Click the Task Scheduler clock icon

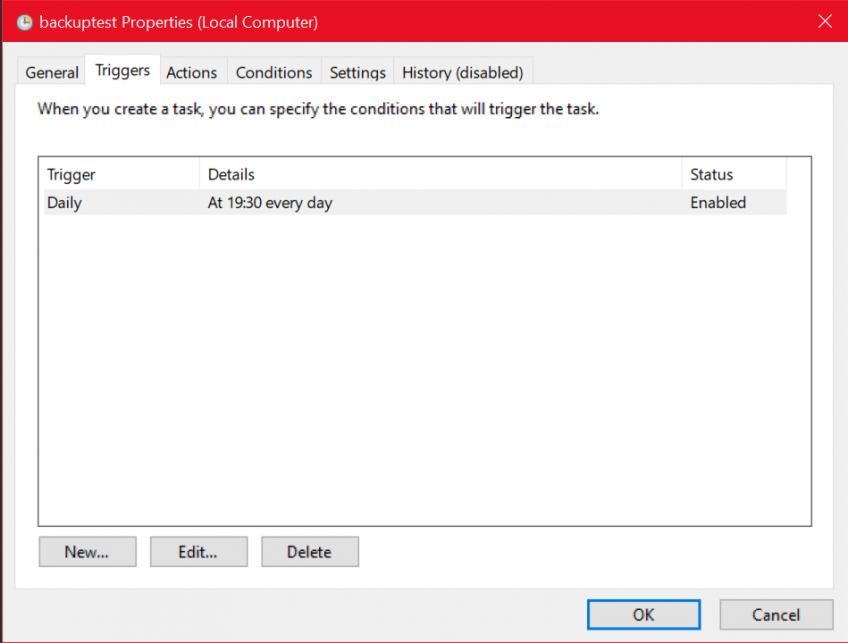tap(22, 21)
